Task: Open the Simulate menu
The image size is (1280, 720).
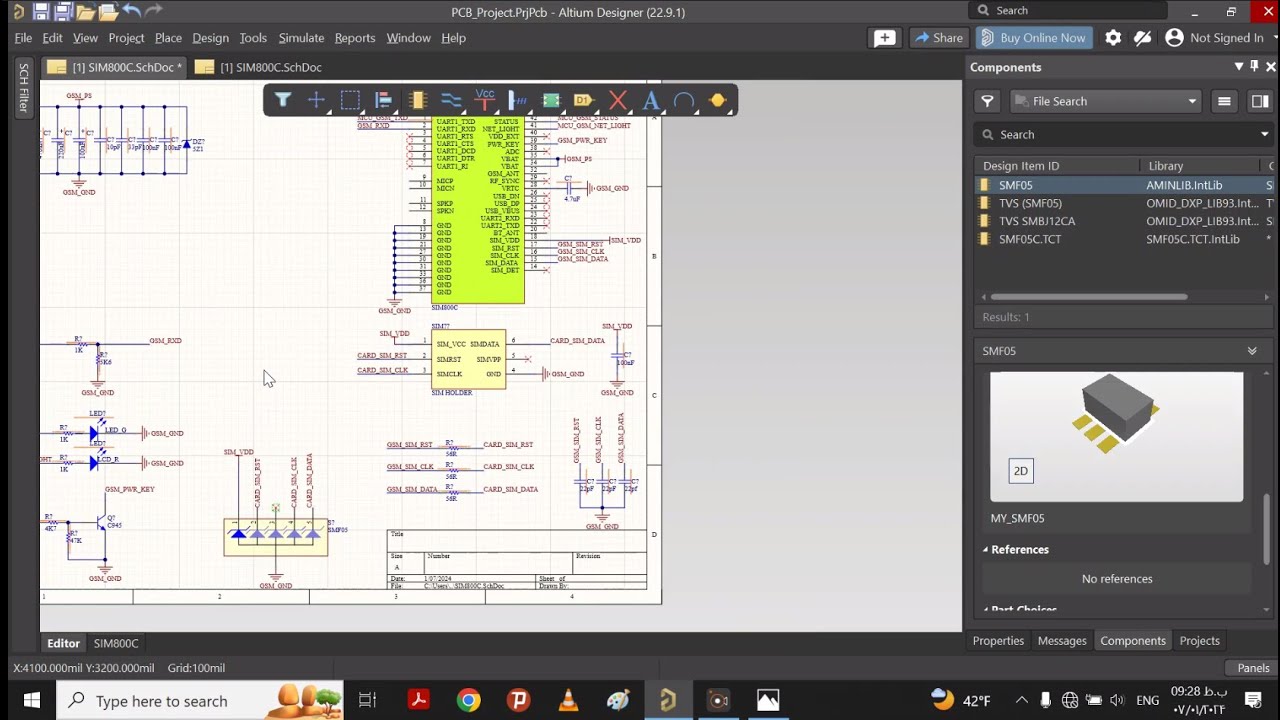Action: point(301,38)
